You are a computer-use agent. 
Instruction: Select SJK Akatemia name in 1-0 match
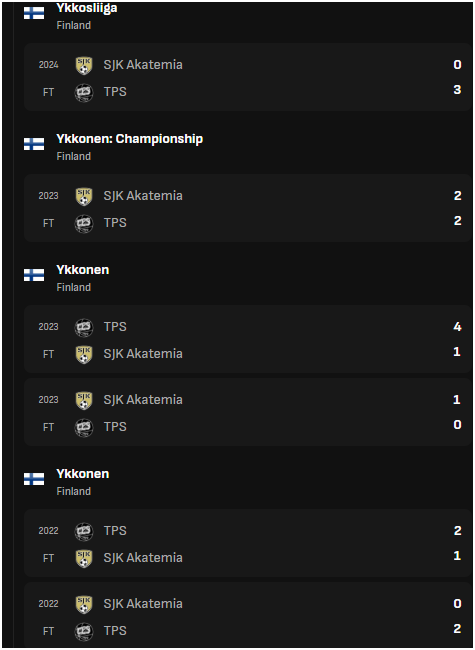[x=143, y=400]
